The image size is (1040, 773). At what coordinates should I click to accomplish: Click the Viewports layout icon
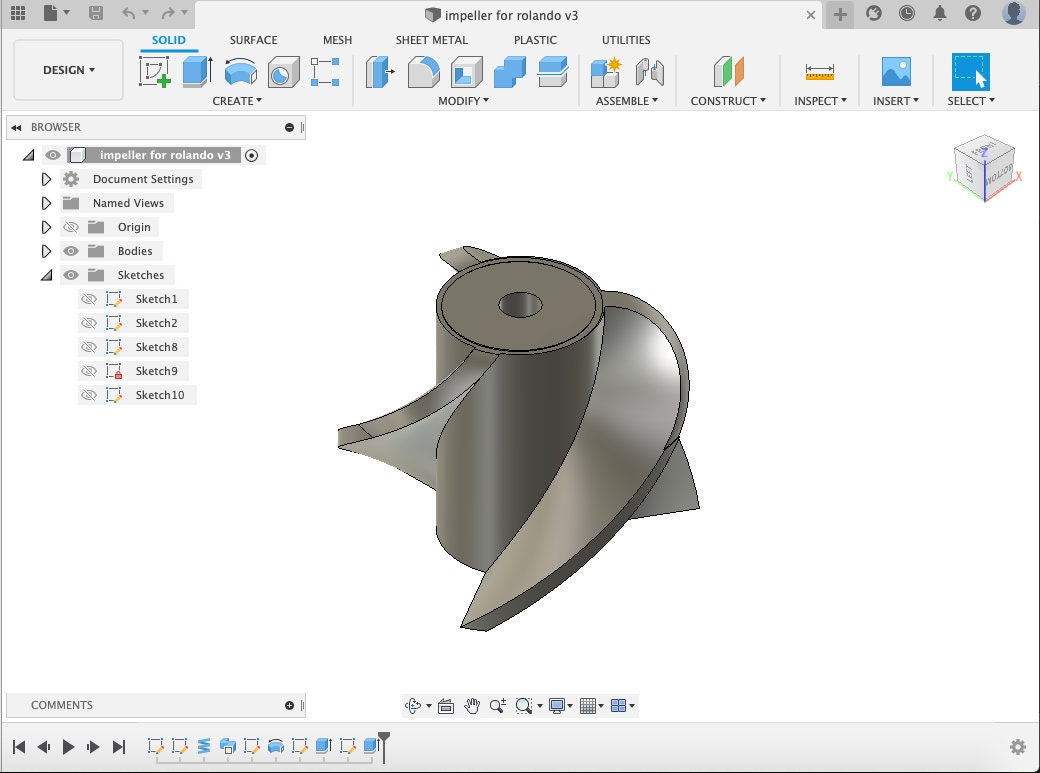[x=618, y=706]
